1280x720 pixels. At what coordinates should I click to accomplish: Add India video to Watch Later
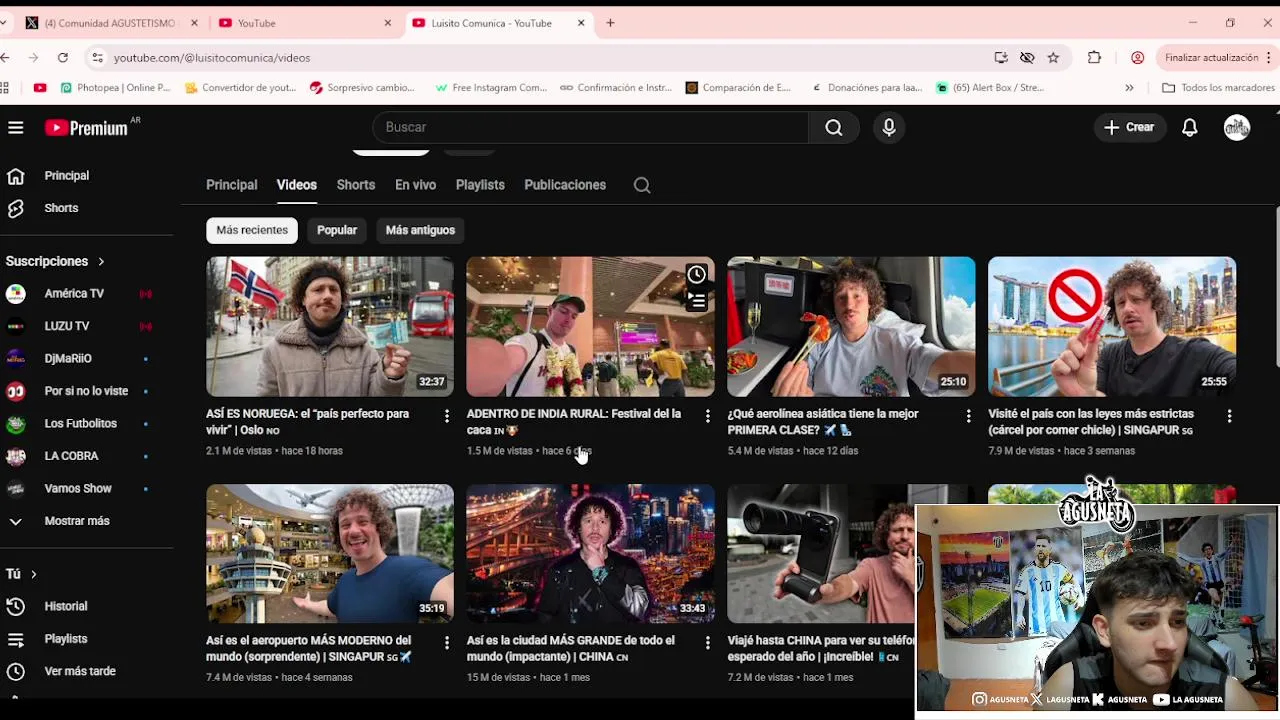tap(697, 274)
